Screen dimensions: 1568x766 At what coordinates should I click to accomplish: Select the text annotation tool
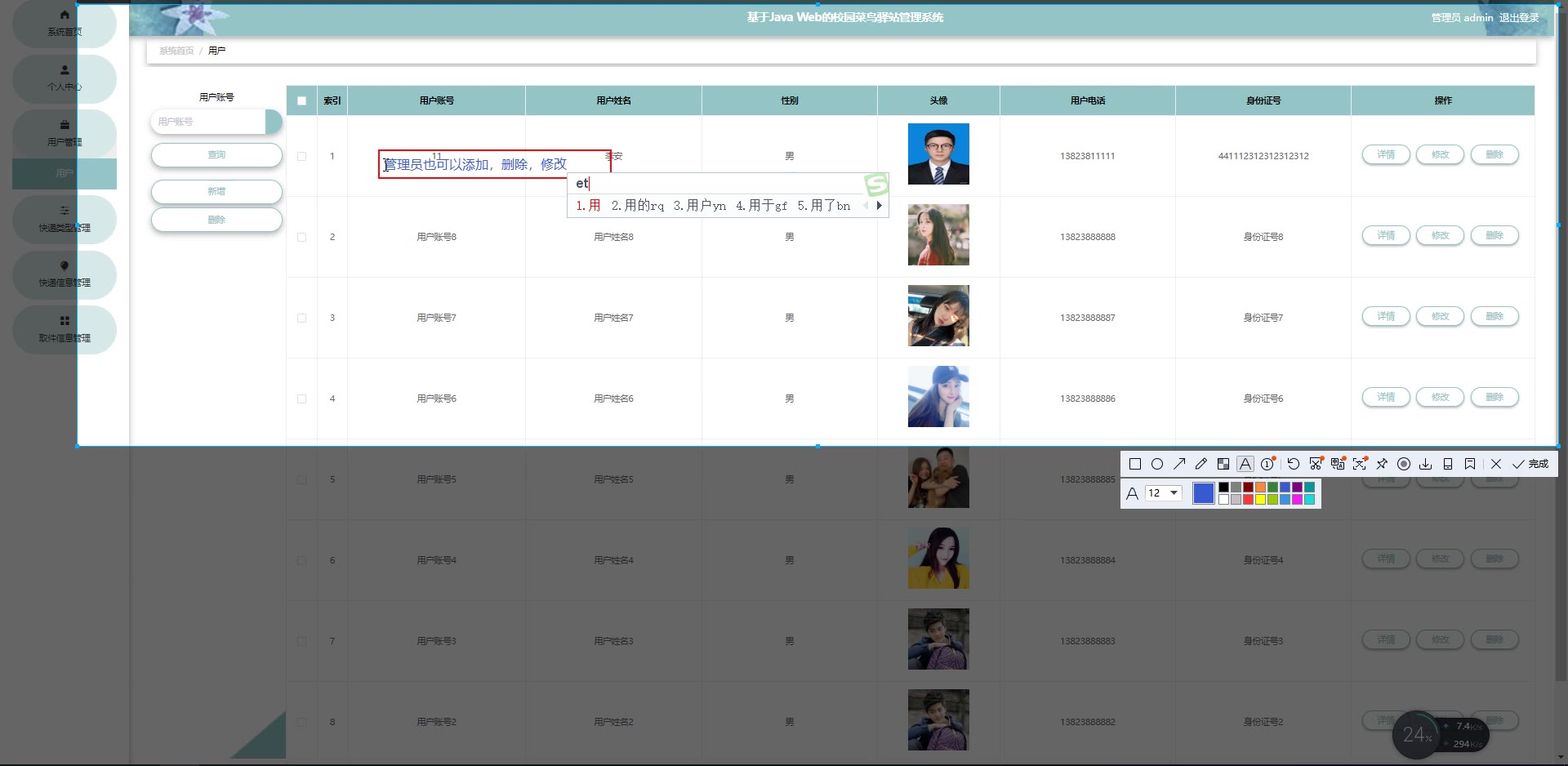1245,464
